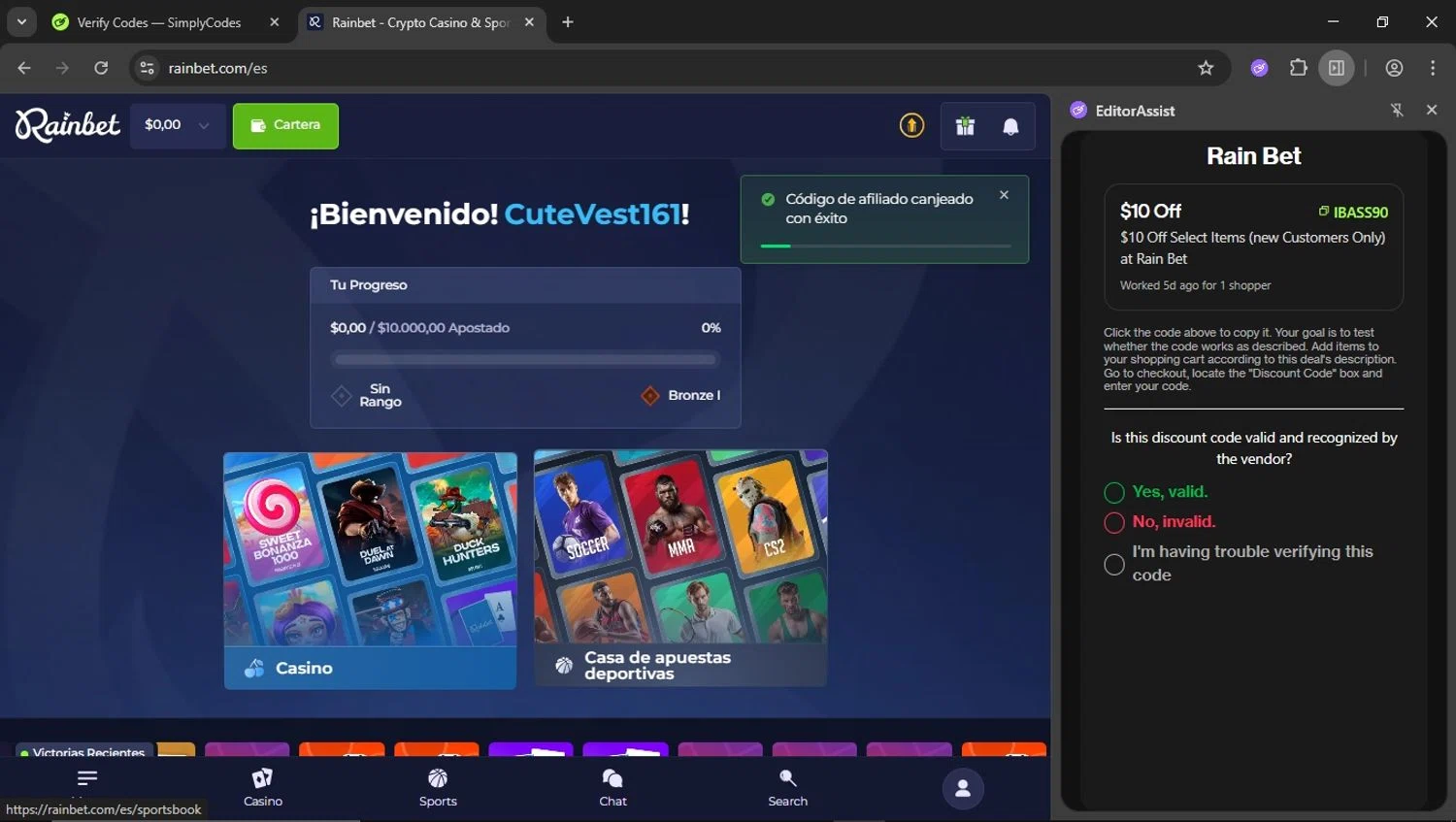Go to Sports in bottom navigation
Screen dimensions: 1456x822
coord(438,788)
